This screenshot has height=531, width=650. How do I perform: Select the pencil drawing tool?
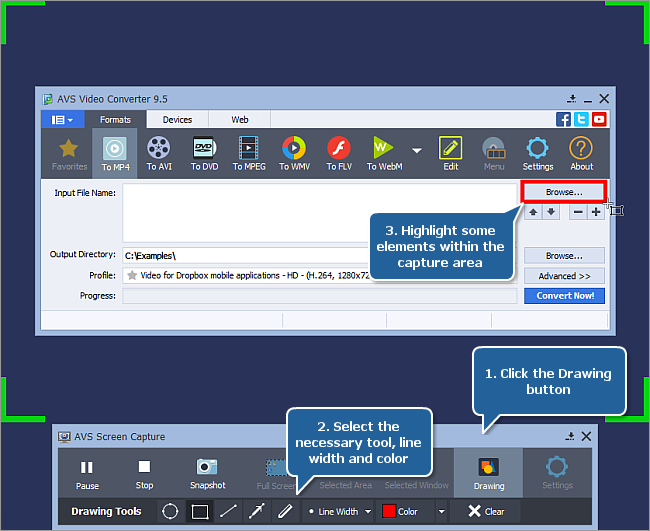pyautogui.click(x=285, y=512)
